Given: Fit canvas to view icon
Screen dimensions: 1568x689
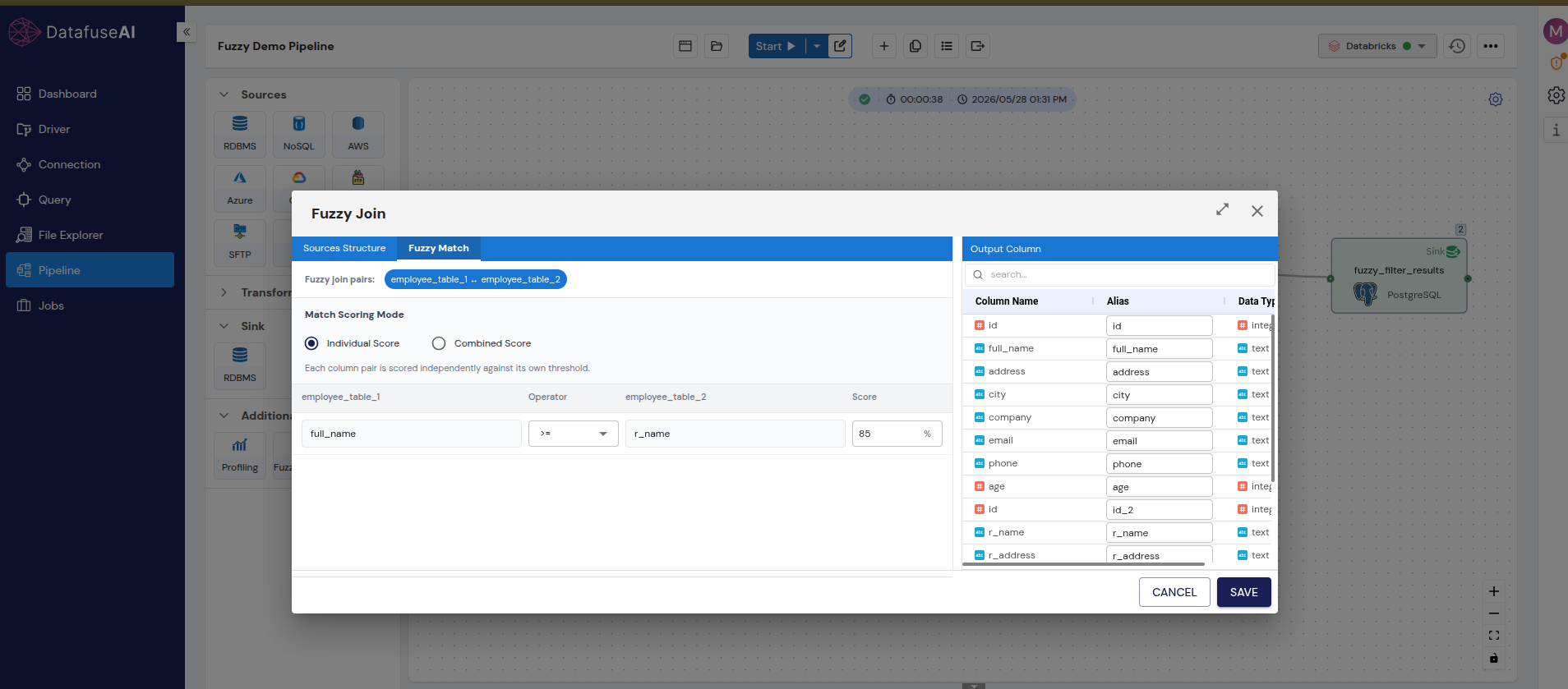Looking at the screenshot, I should pyautogui.click(x=1494, y=636).
